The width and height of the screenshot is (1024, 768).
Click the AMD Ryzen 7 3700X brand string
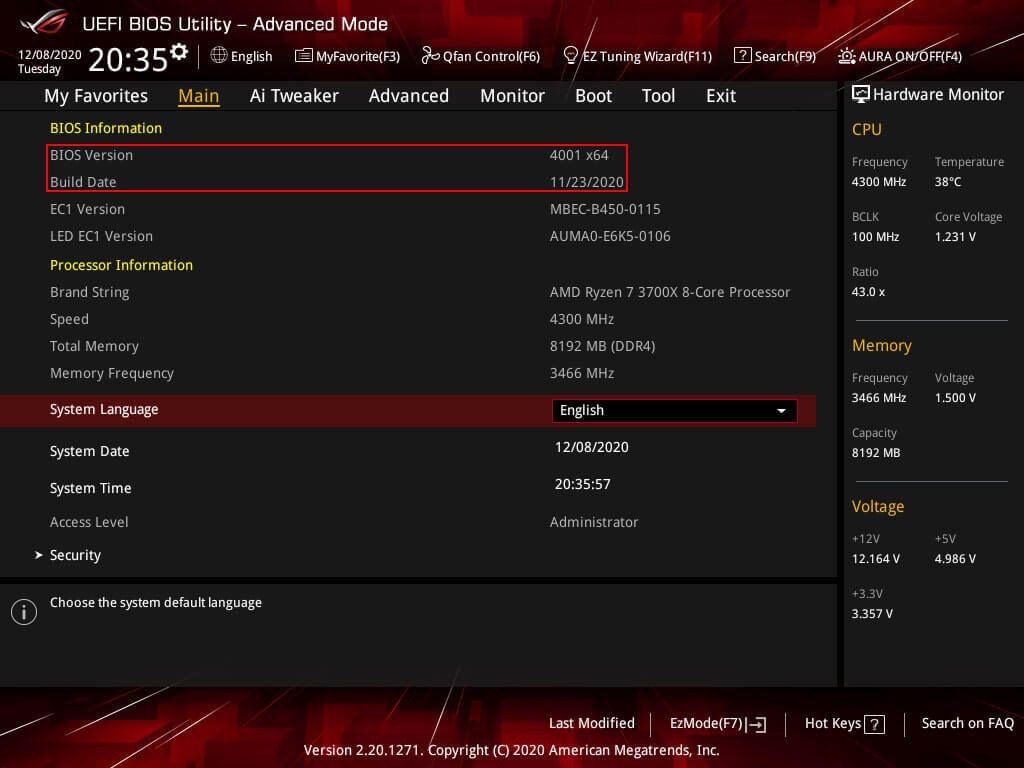pos(670,292)
